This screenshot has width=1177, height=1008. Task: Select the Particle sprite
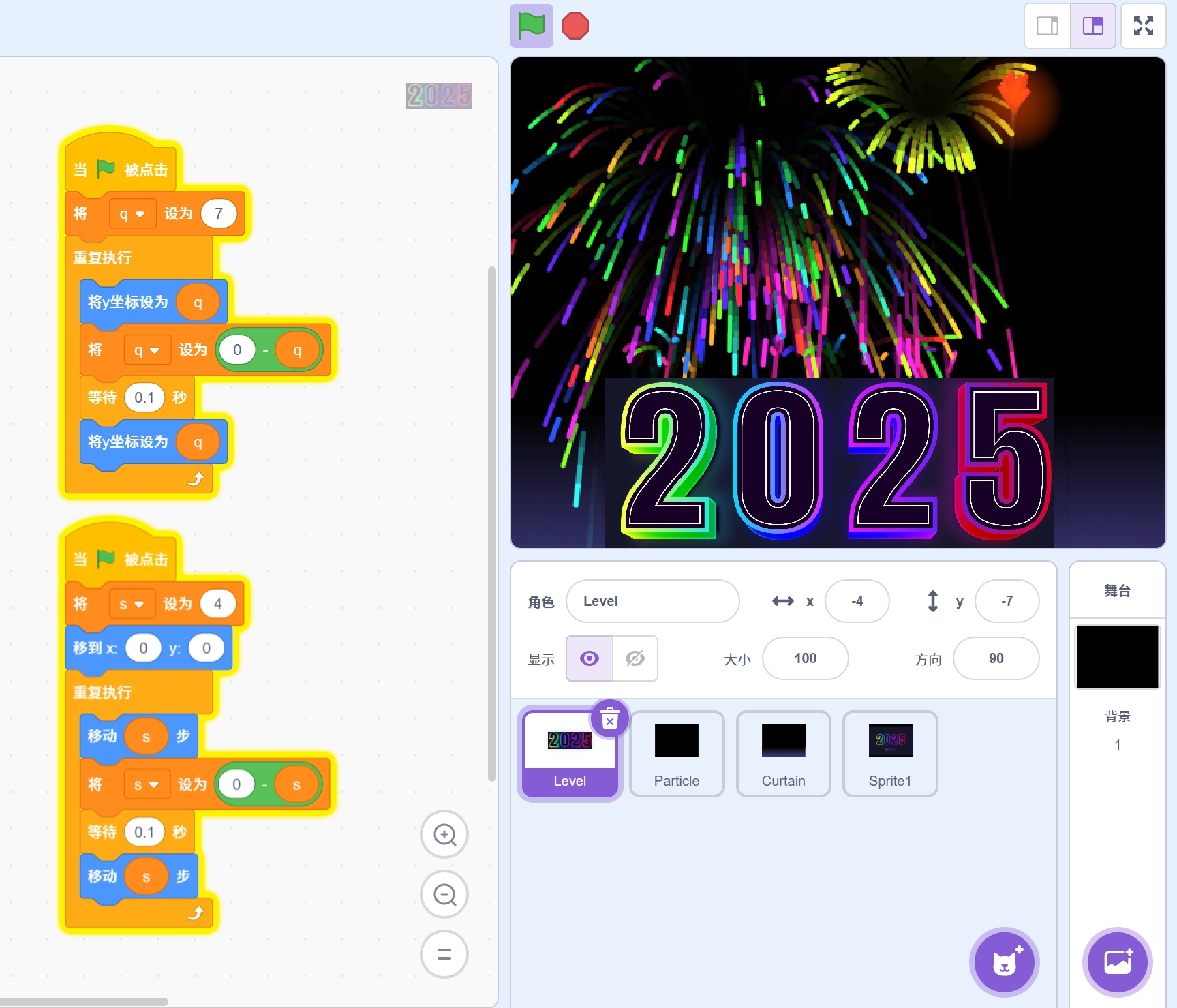click(x=676, y=753)
